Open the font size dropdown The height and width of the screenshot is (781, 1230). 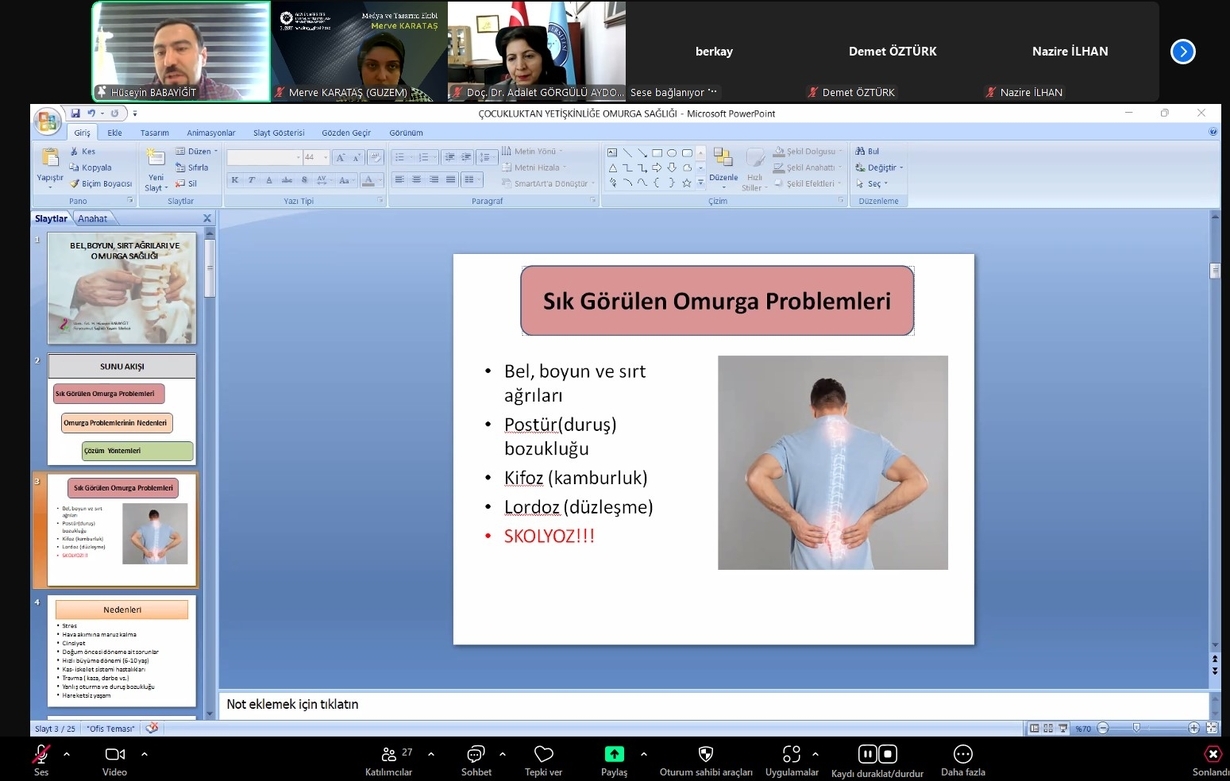(326, 157)
